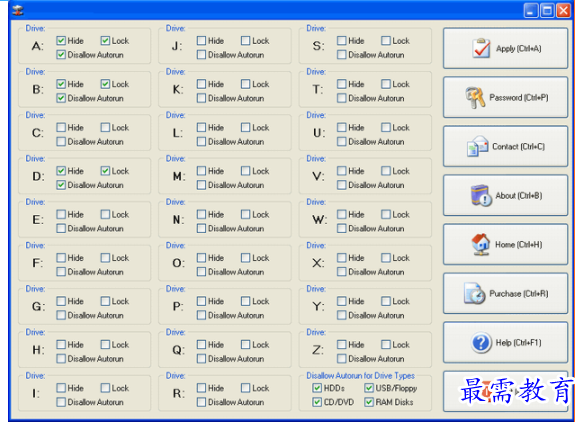Check Lock for drive Z
The height and width of the screenshot is (422, 582).
(x=386, y=344)
